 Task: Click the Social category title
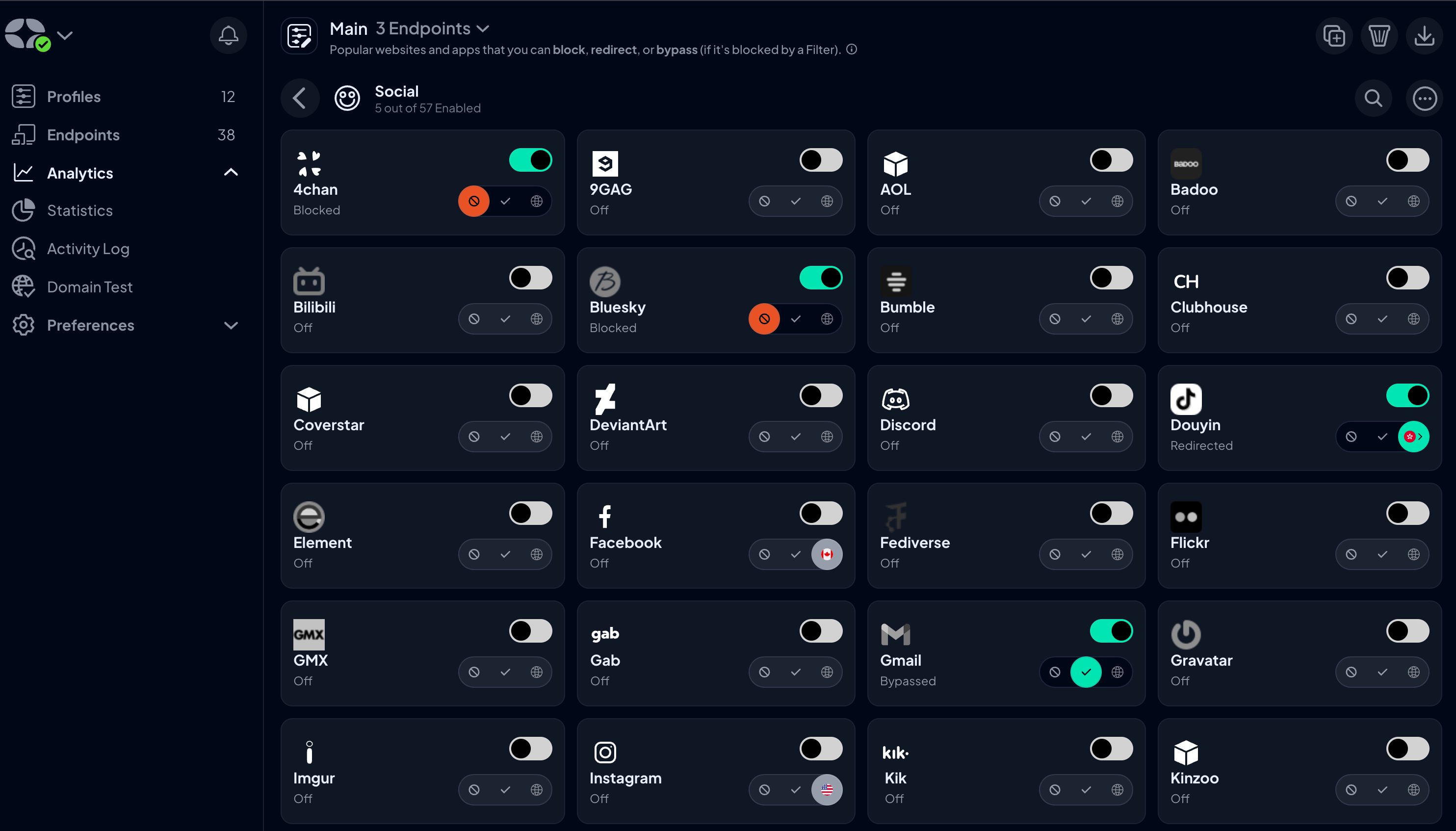click(x=396, y=91)
